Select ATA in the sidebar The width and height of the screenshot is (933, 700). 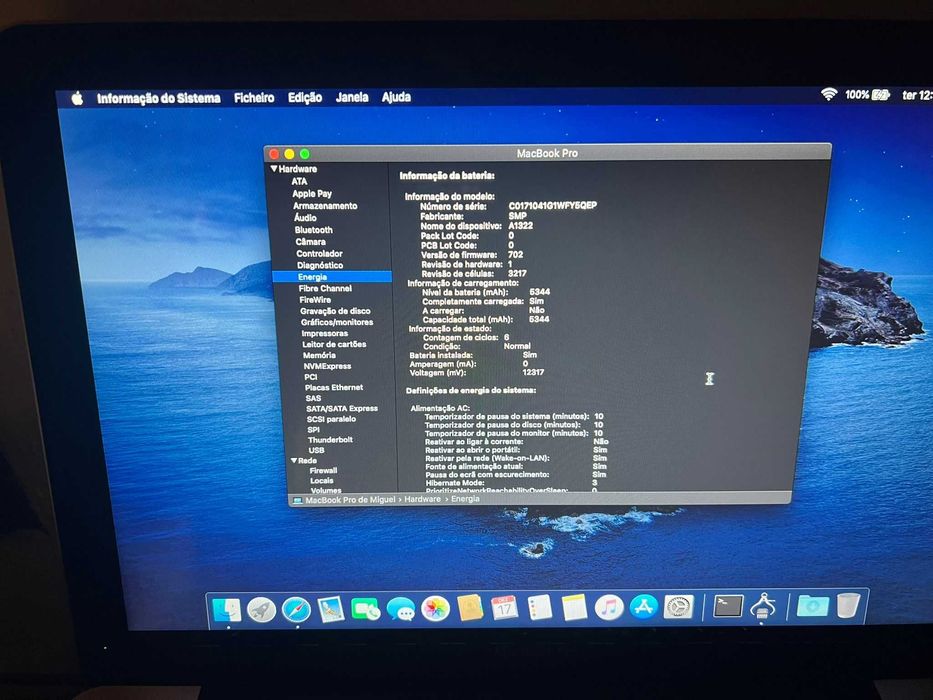(299, 182)
